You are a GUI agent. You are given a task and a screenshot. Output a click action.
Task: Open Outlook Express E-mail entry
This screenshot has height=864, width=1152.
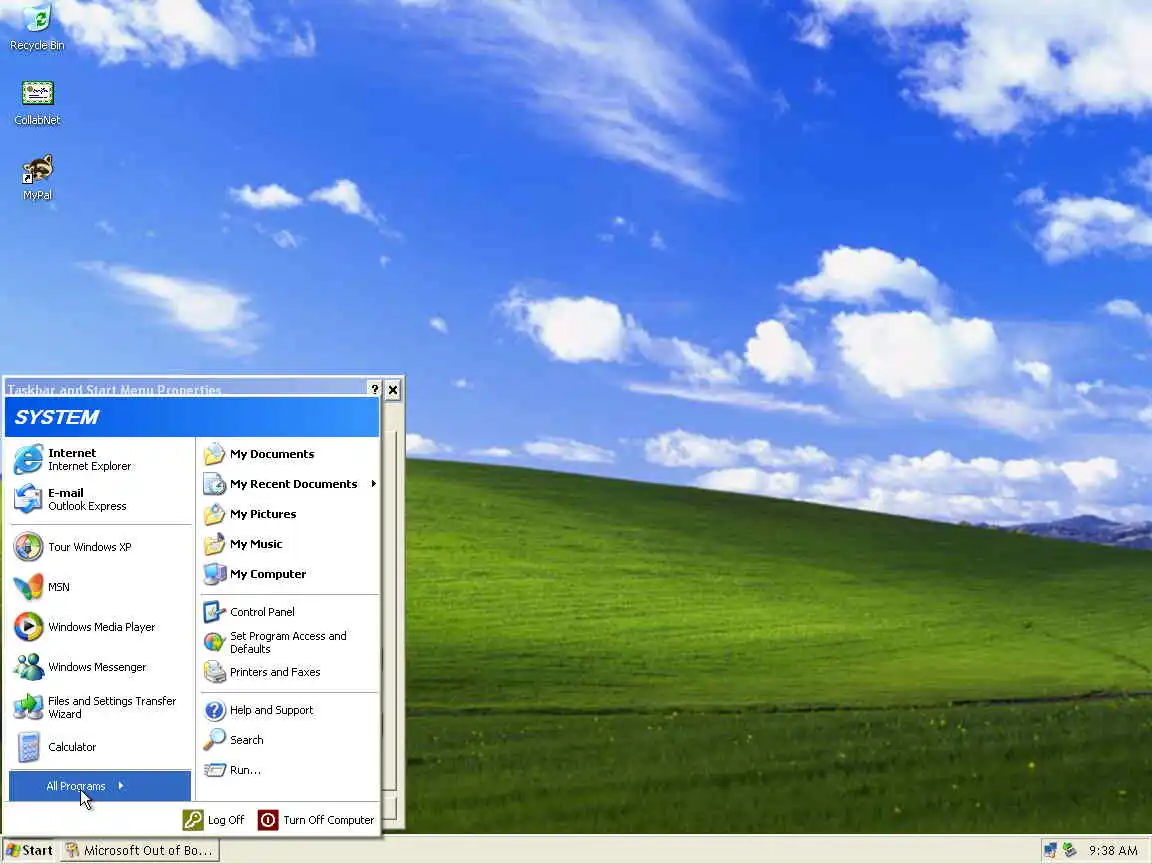(100, 499)
